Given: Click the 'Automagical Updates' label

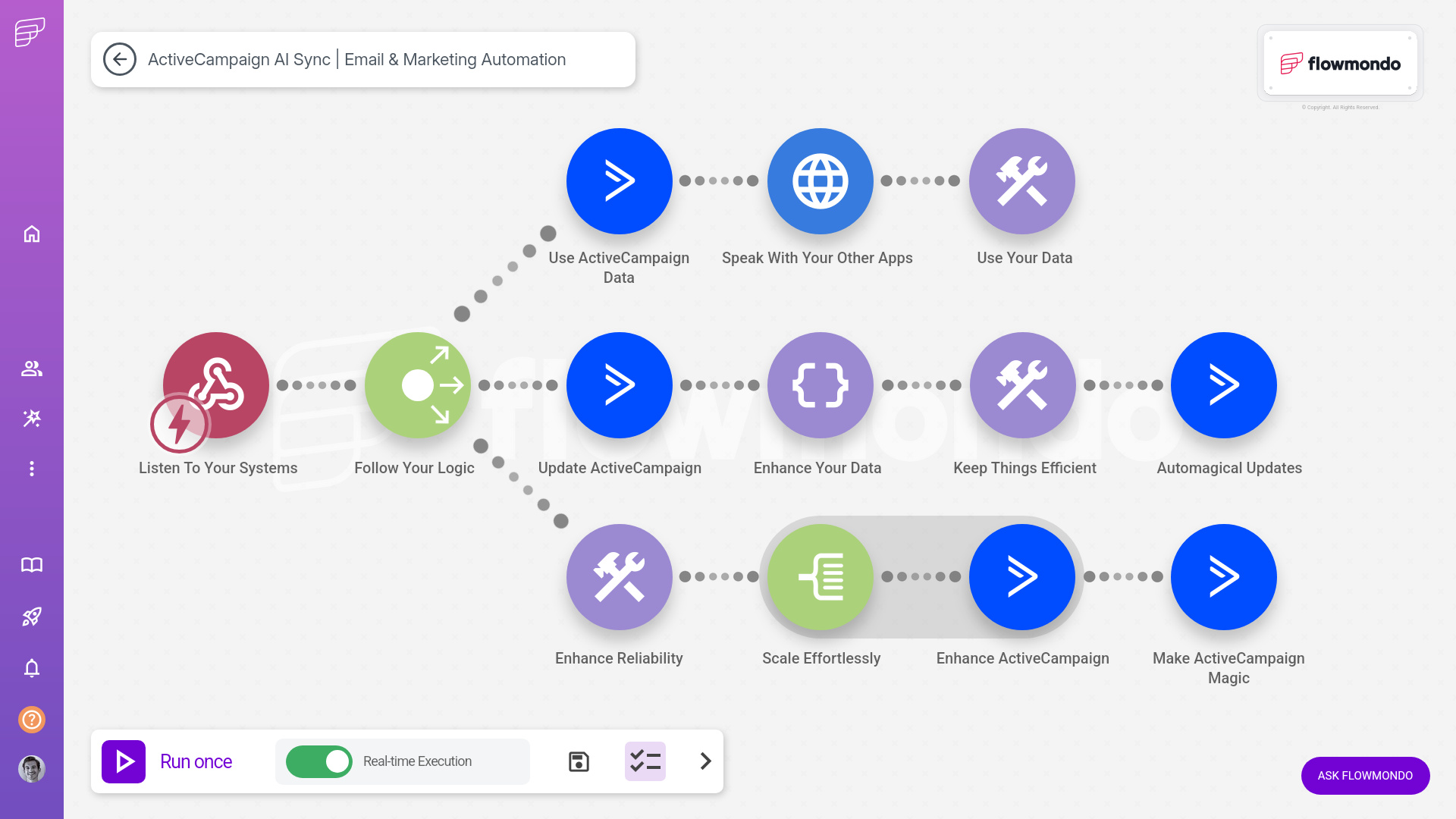Looking at the screenshot, I should pos(1229,468).
